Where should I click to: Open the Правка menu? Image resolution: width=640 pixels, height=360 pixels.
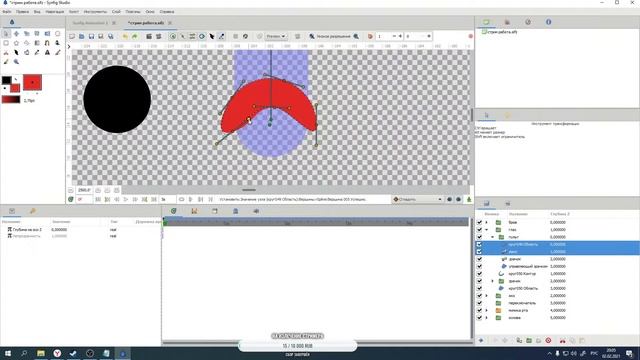click(22, 12)
